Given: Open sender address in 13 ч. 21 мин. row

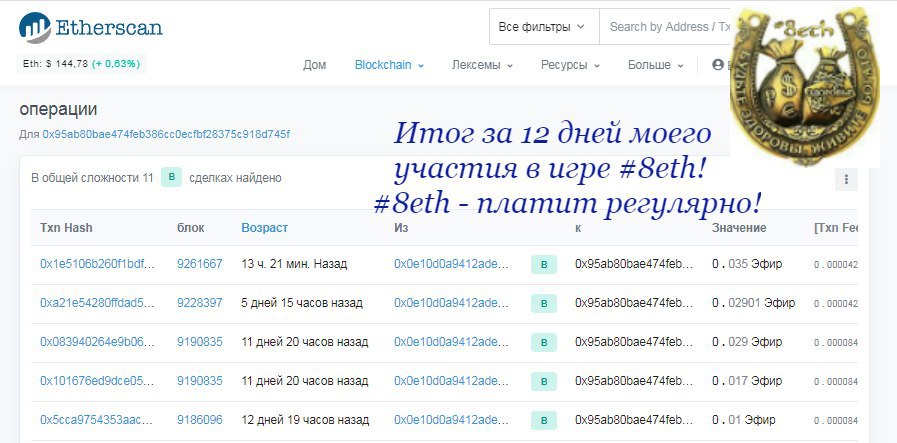Looking at the screenshot, I should pos(451,264).
